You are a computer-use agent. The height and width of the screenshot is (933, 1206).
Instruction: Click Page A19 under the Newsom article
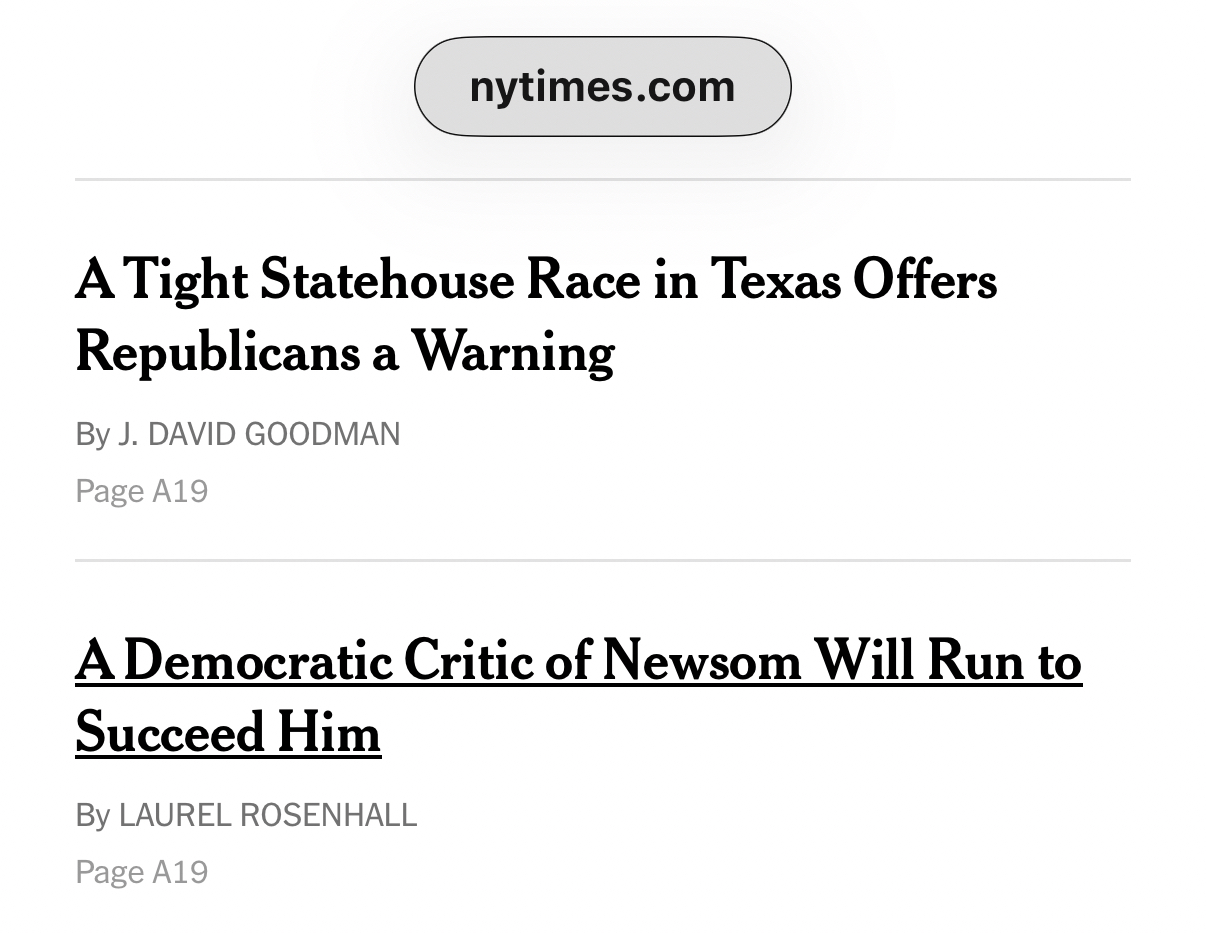coord(142,873)
